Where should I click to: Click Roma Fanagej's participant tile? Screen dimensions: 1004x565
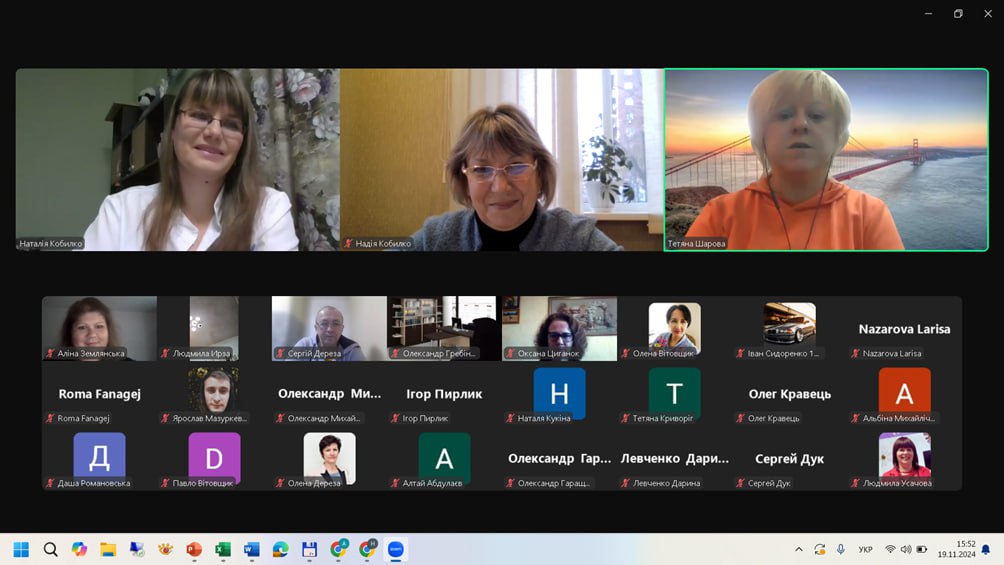[x=99, y=393]
